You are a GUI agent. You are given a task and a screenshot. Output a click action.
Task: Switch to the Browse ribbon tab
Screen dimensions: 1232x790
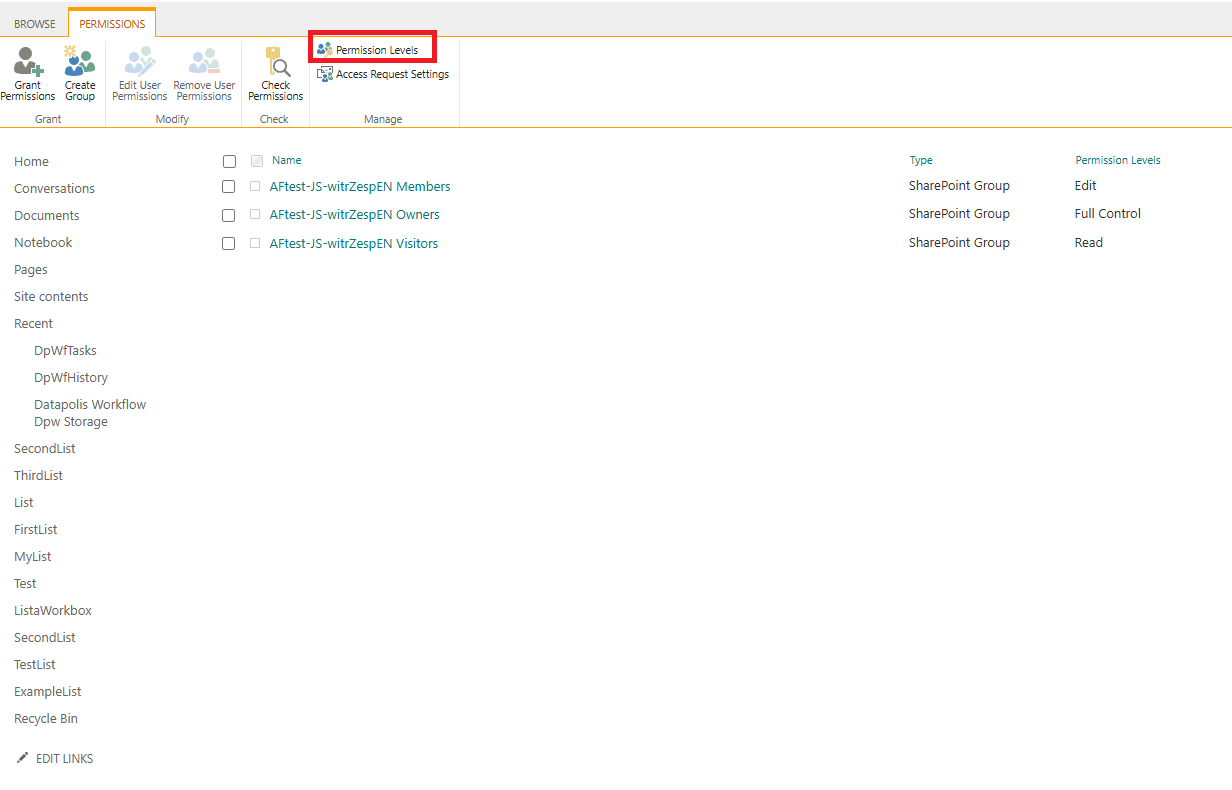35,24
